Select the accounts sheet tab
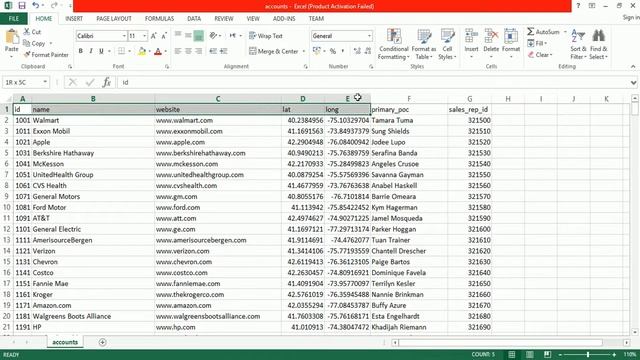 tap(65, 342)
